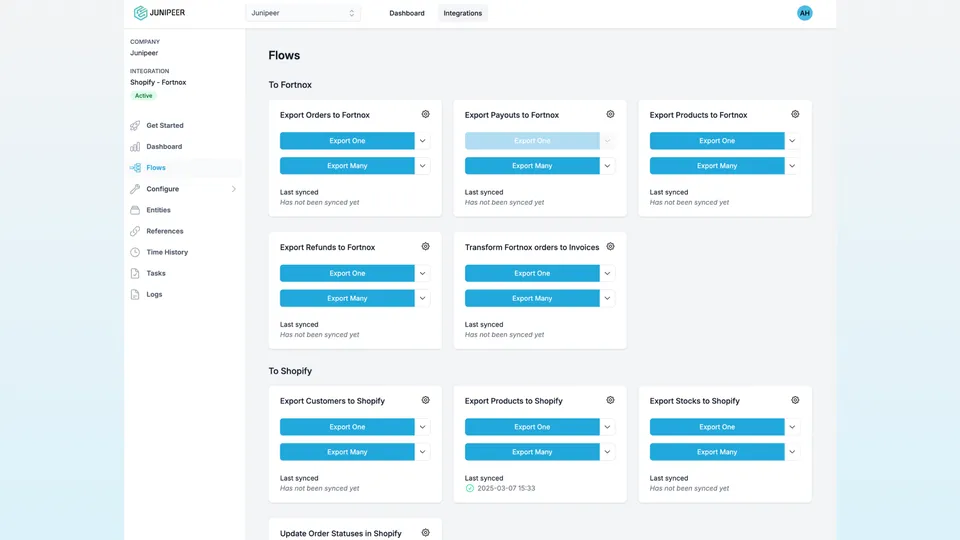Click Export One for Orders to Fortnox
This screenshot has width=960, height=540.
(x=347, y=141)
